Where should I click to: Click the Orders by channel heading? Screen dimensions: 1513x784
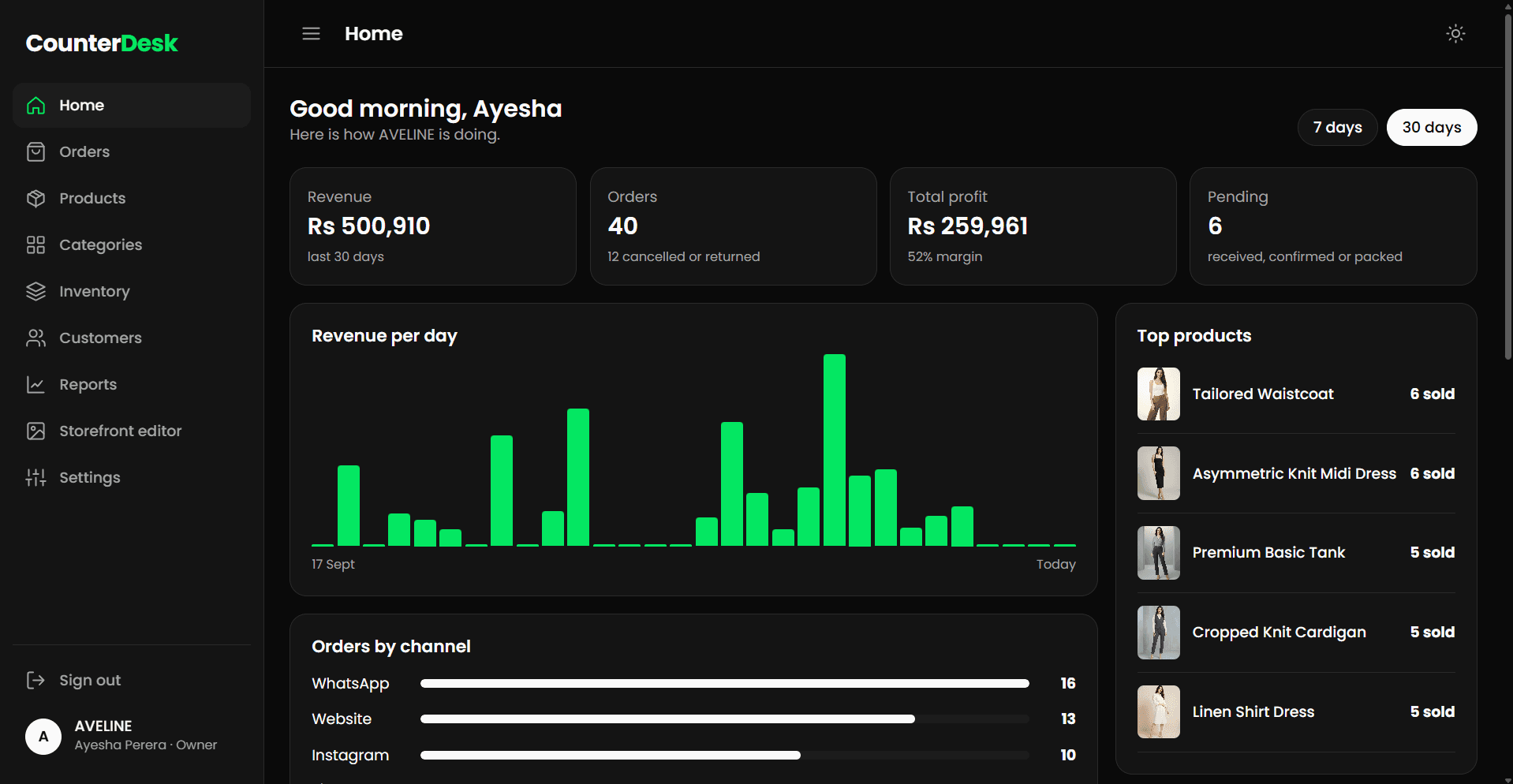coord(391,647)
